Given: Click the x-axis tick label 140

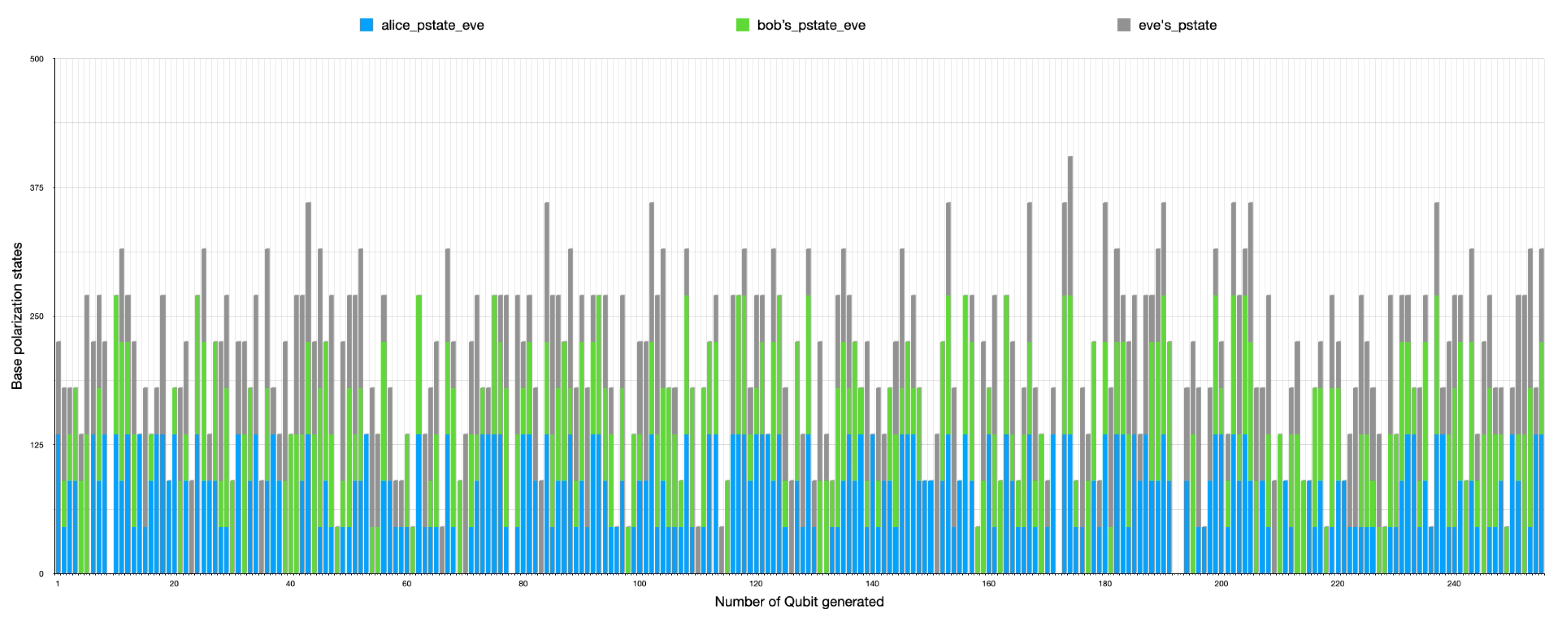Looking at the screenshot, I should [x=872, y=584].
